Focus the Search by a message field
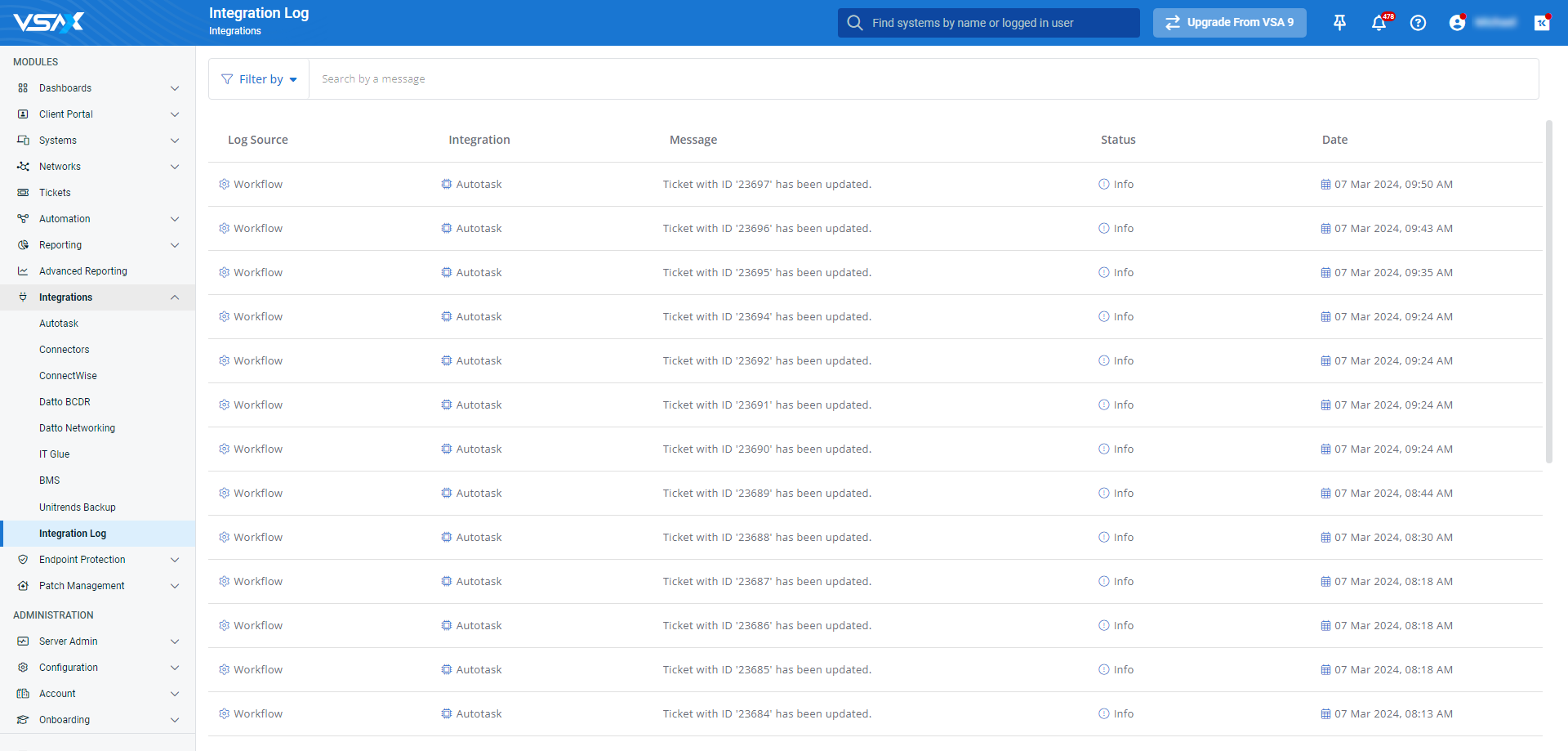This screenshot has height=751, width=1568. (924, 79)
